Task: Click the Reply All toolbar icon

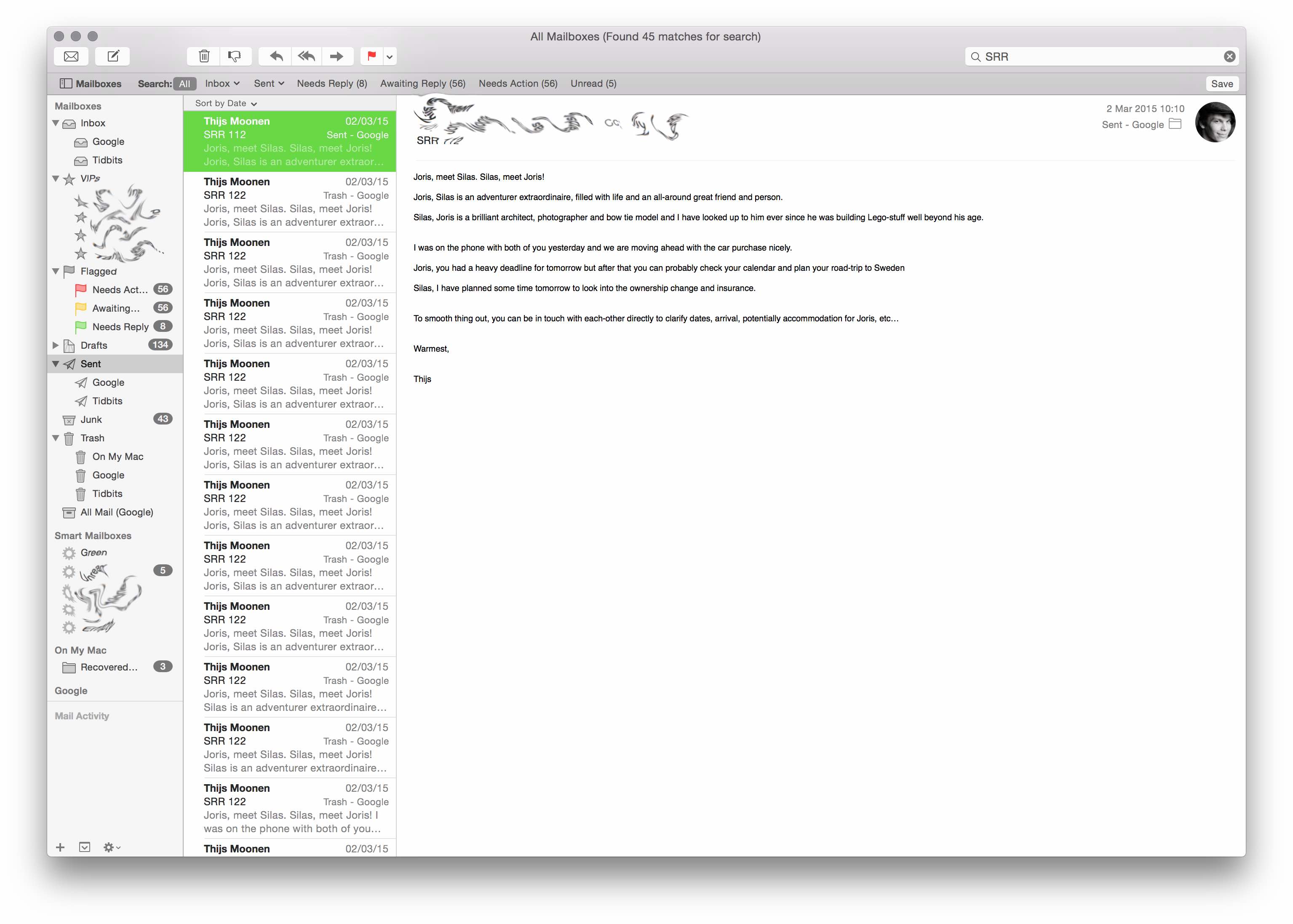Action: pyautogui.click(x=307, y=56)
